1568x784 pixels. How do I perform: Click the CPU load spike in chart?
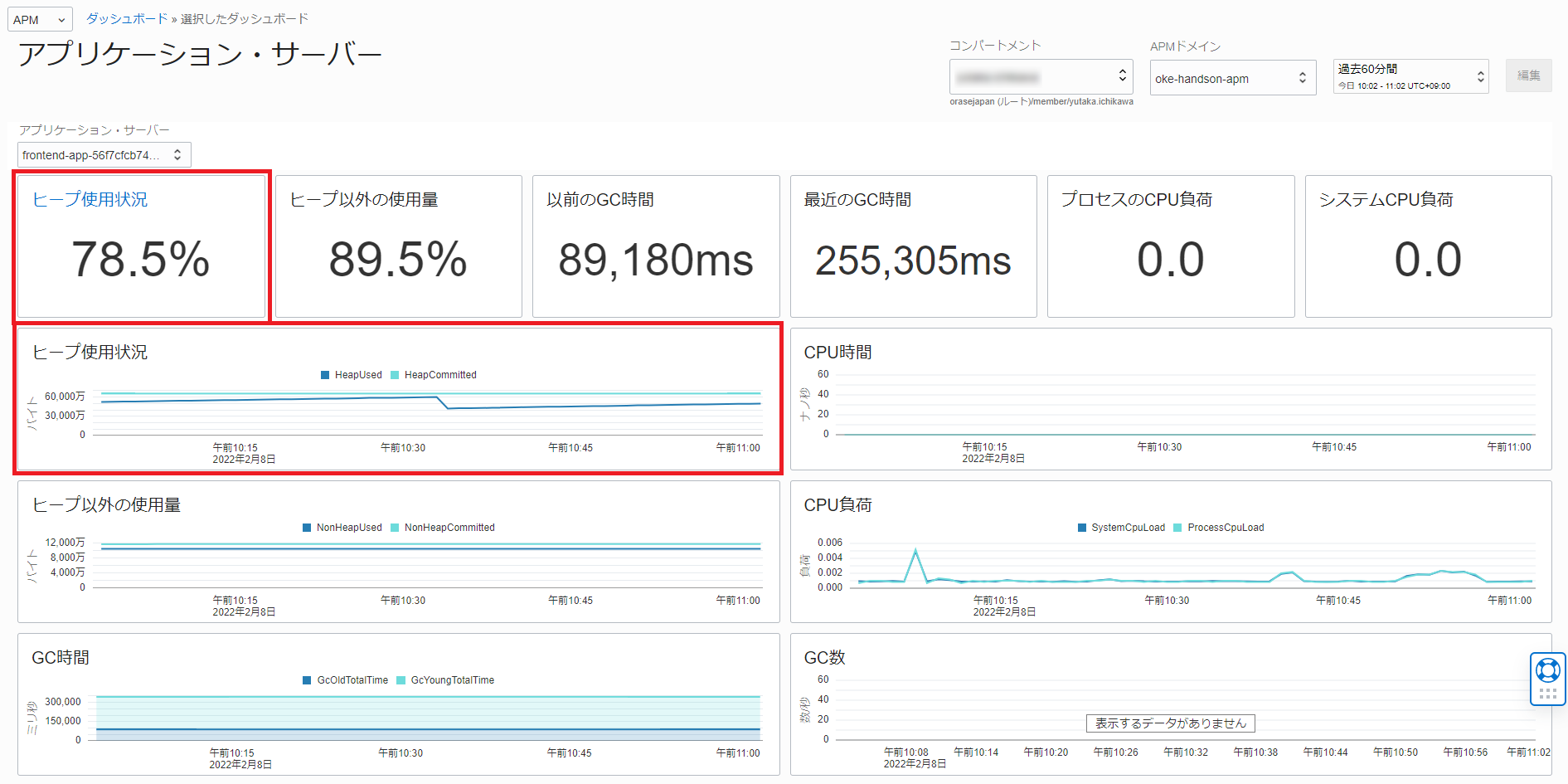click(915, 551)
